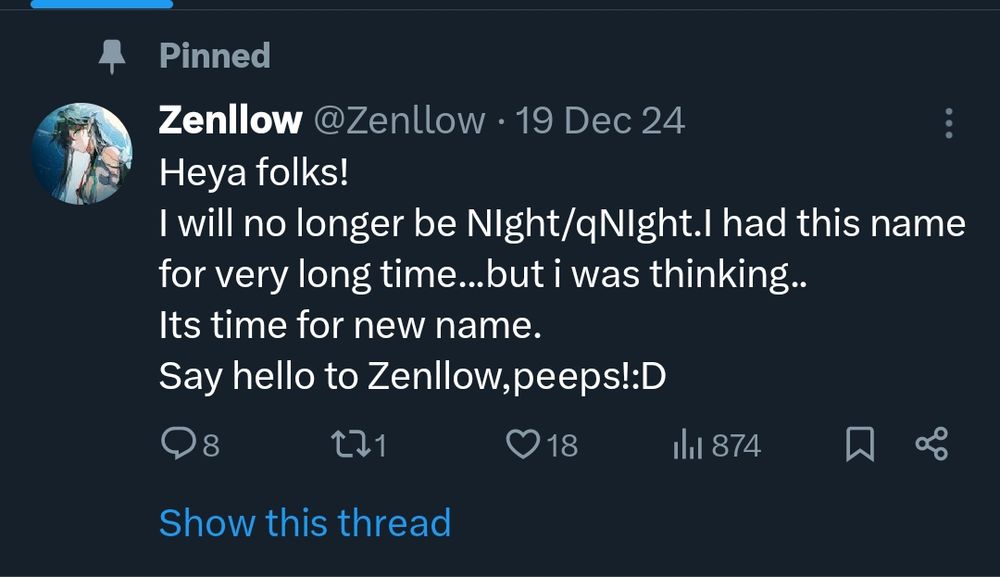Open the share icon on the tweet
1000x577 pixels.
[931, 443]
